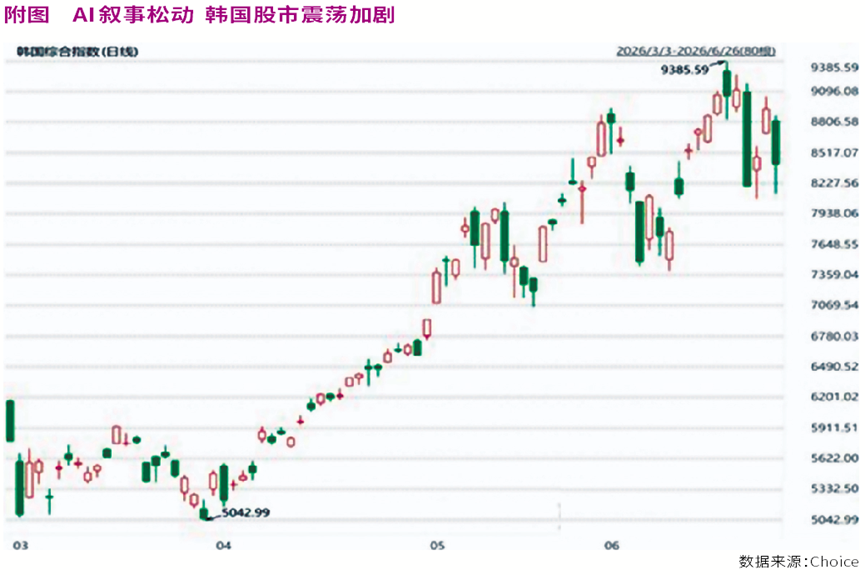Image resolution: width=865 pixels, height=575 pixels.
Task: Click the 9385.59 peak price annotation
Action: point(684,70)
